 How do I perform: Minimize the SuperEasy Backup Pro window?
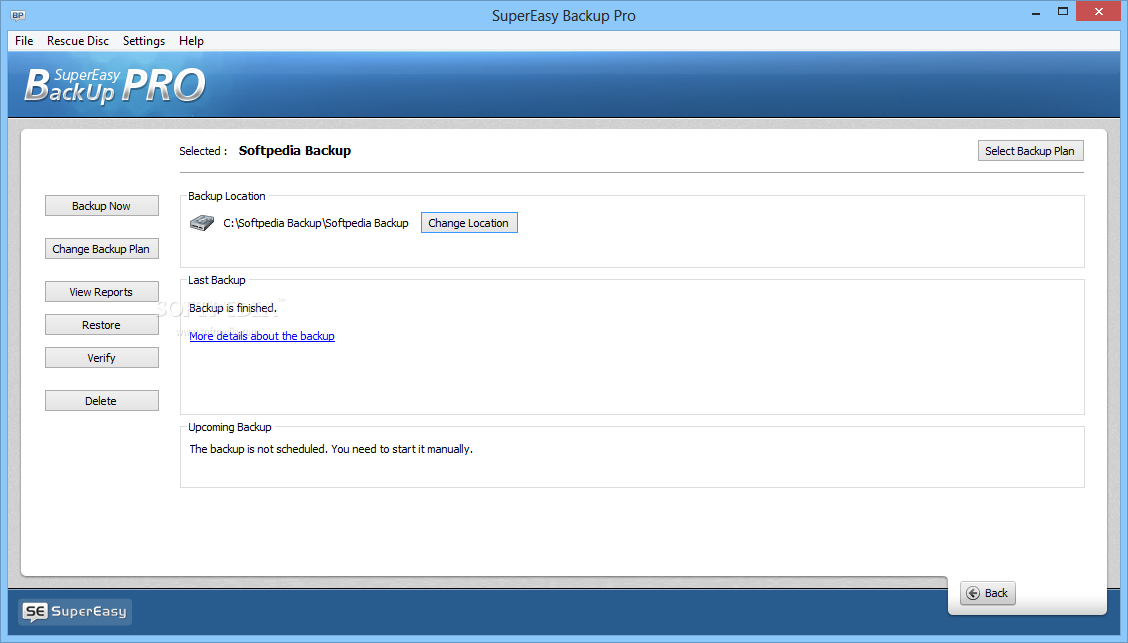coord(1036,12)
